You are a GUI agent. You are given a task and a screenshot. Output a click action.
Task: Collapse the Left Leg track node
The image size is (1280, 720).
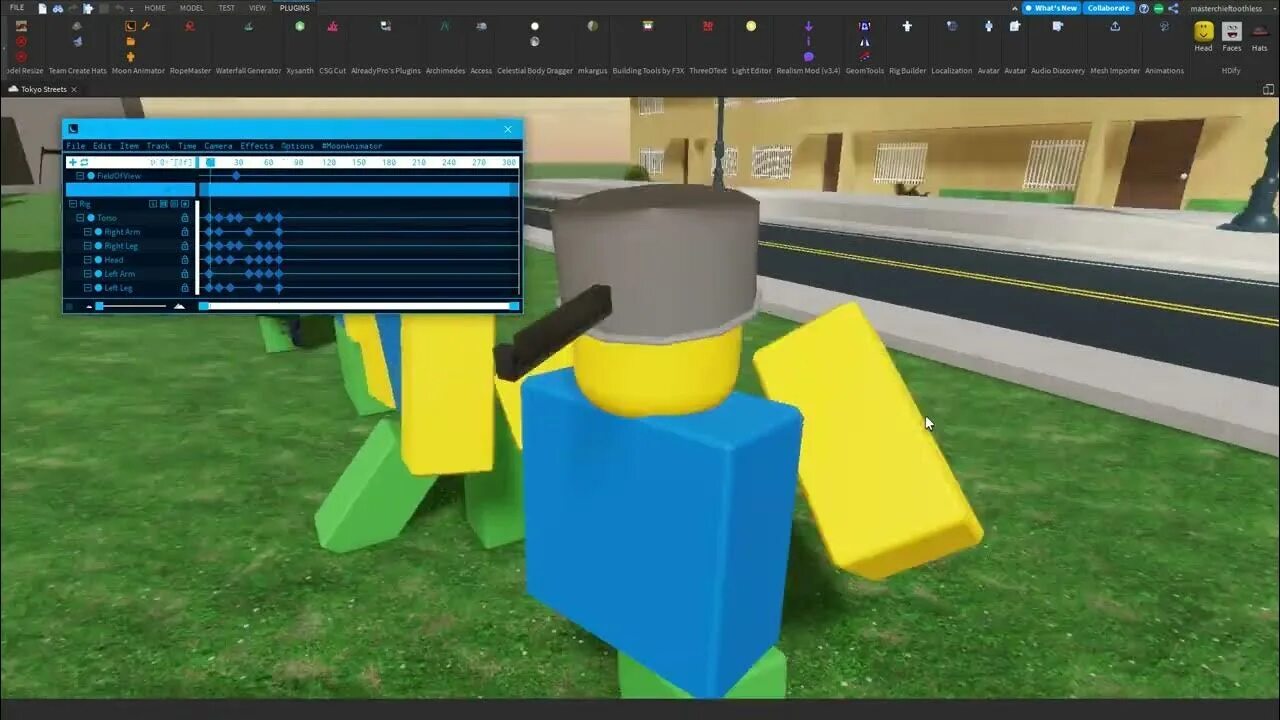[x=88, y=288]
